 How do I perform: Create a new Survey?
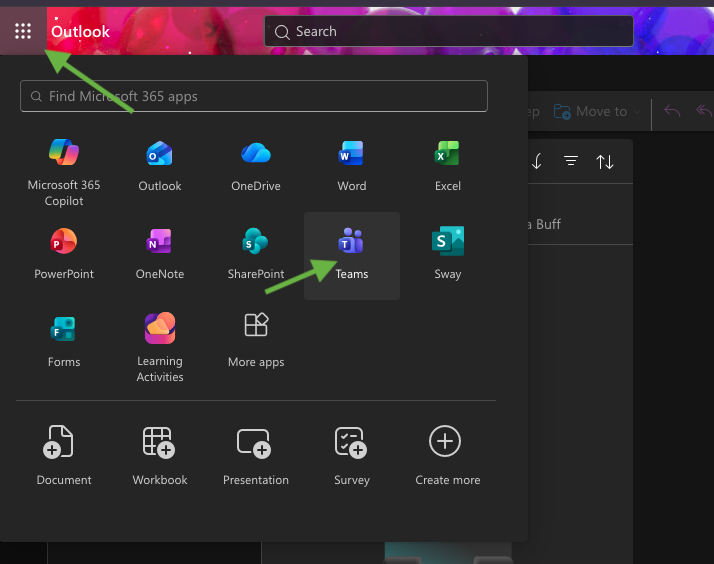(x=352, y=455)
